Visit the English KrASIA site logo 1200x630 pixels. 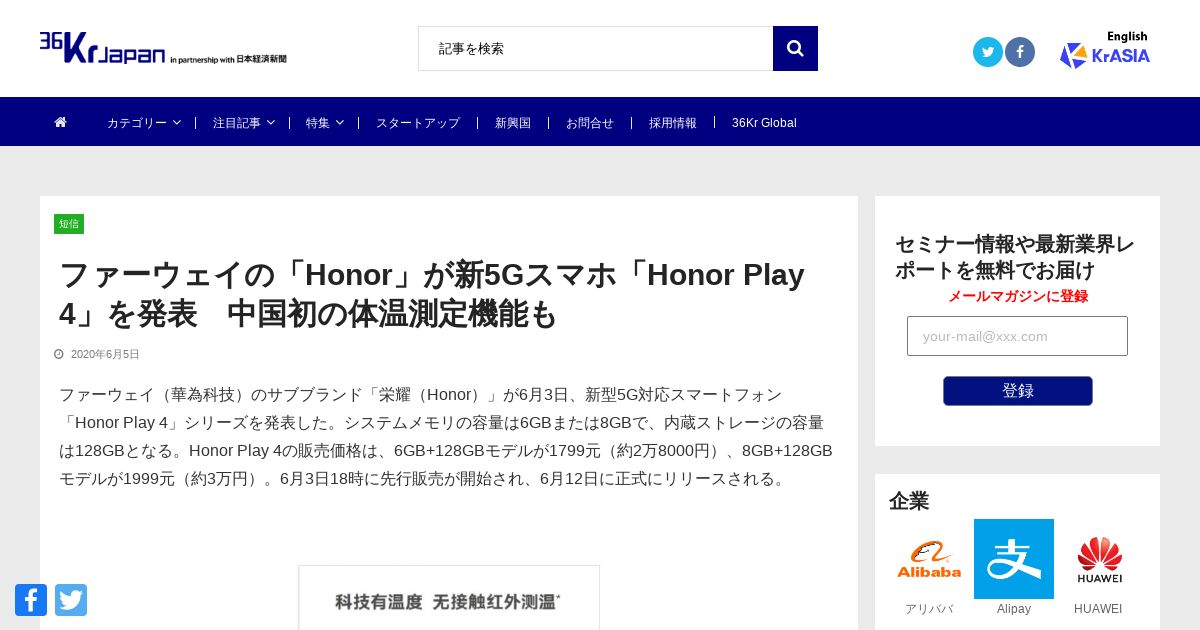pyautogui.click(x=1105, y=49)
